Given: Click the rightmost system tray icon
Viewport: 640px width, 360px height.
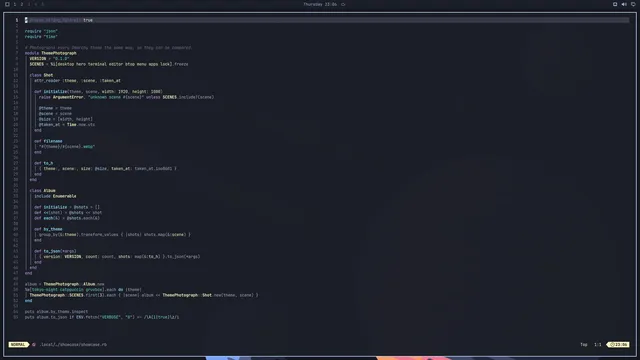Looking at the screenshot, I should 633,4.
